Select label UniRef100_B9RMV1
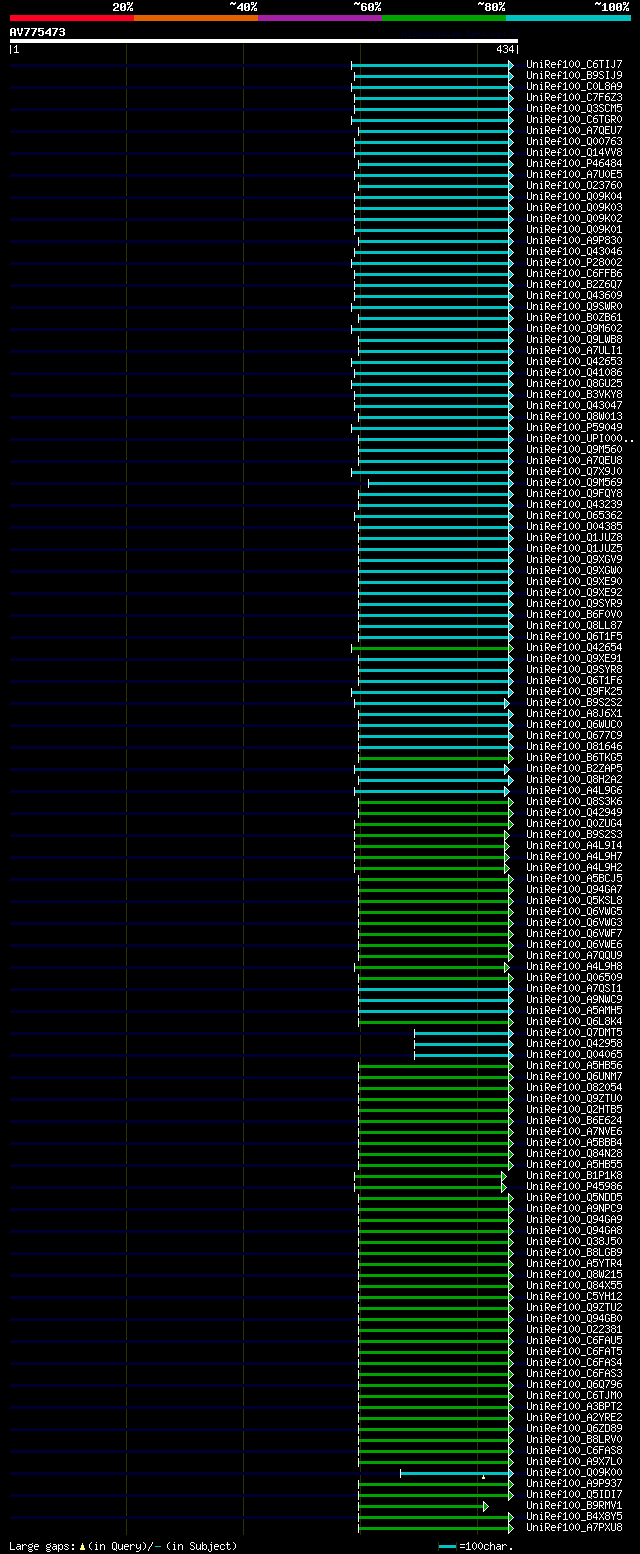This screenshot has height=1554, width=640. click(574, 1505)
